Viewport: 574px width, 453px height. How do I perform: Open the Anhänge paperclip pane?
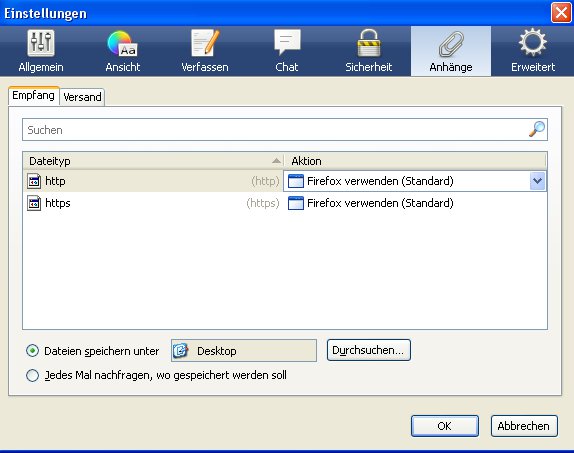[x=451, y=51]
